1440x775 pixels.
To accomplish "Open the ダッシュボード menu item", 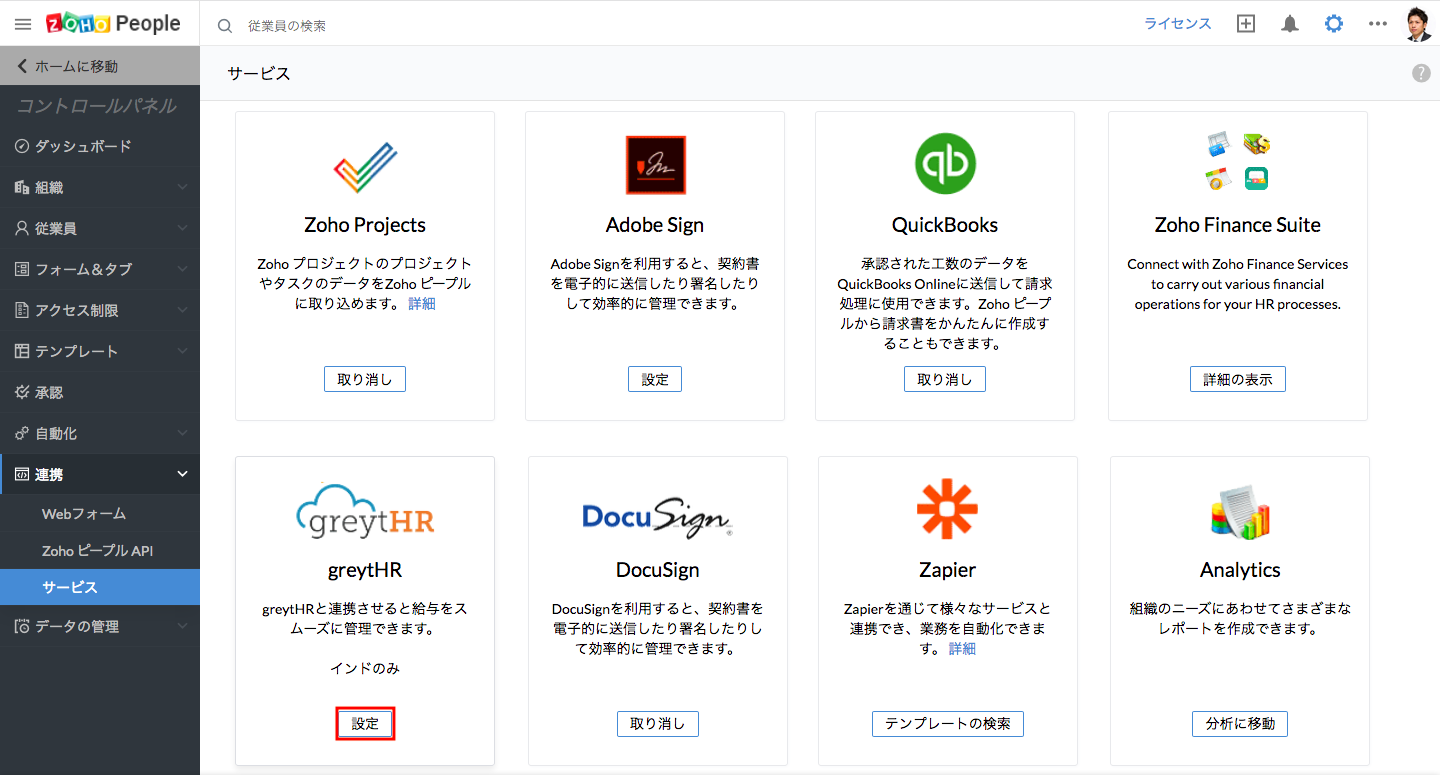I will (x=100, y=146).
